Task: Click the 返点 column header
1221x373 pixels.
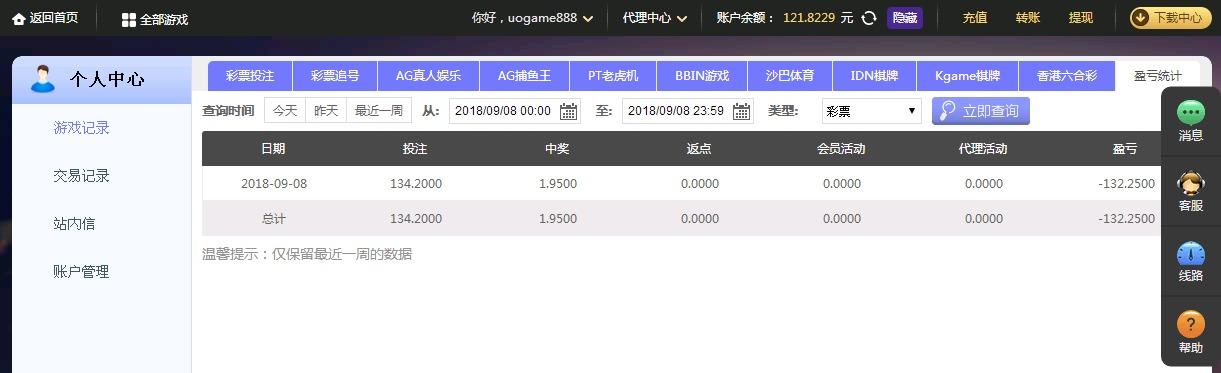Action: pyautogui.click(x=699, y=149)
